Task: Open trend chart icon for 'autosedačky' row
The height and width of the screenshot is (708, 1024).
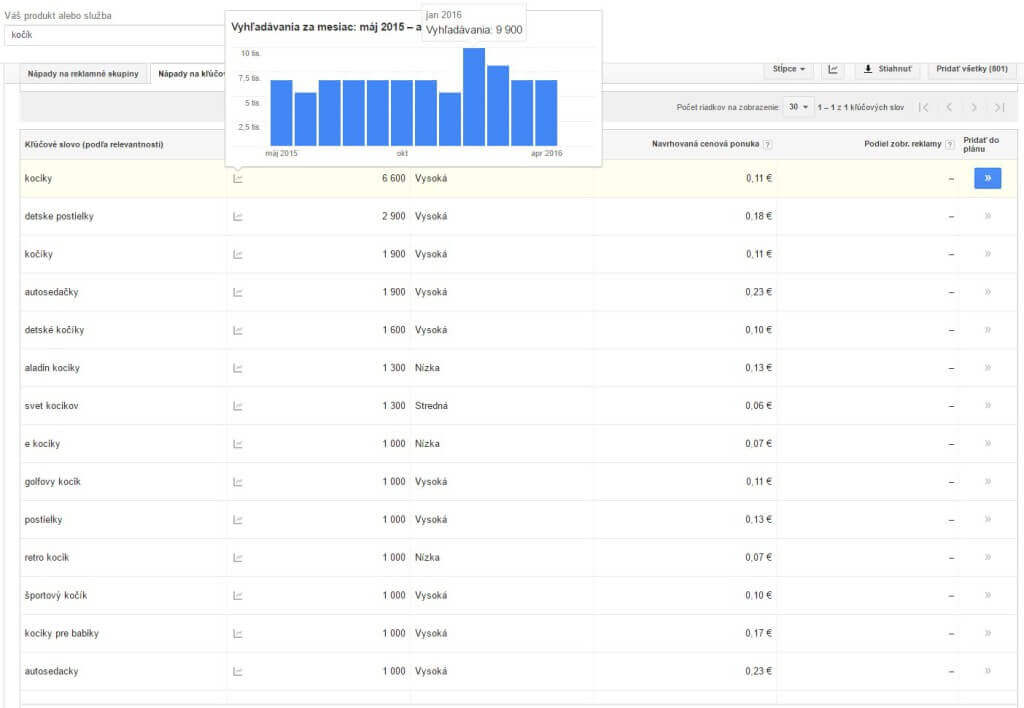Action: tap(238, 292)
